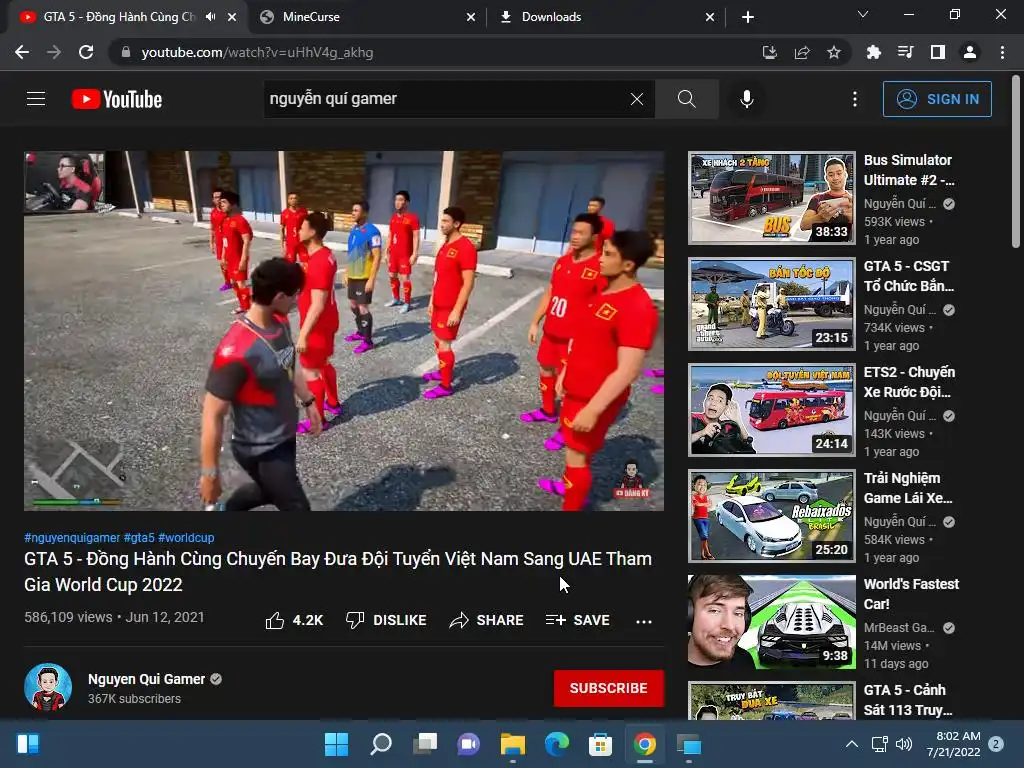Click the DISLIKE thumbs-down button
The width and height of the screenshot is (1024, 768).
(x=386, y=620)
